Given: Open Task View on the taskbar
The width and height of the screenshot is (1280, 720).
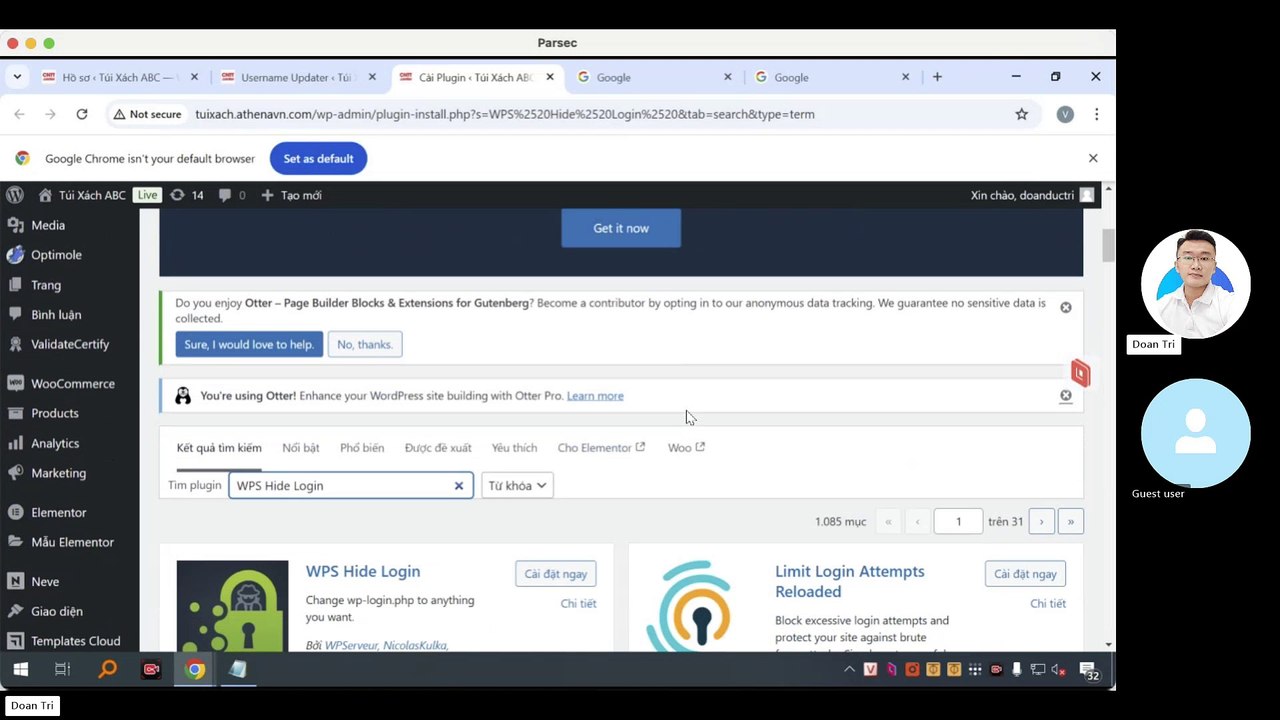Looking at the screenshot, I should pyautogui.click(x=62, y=670).
